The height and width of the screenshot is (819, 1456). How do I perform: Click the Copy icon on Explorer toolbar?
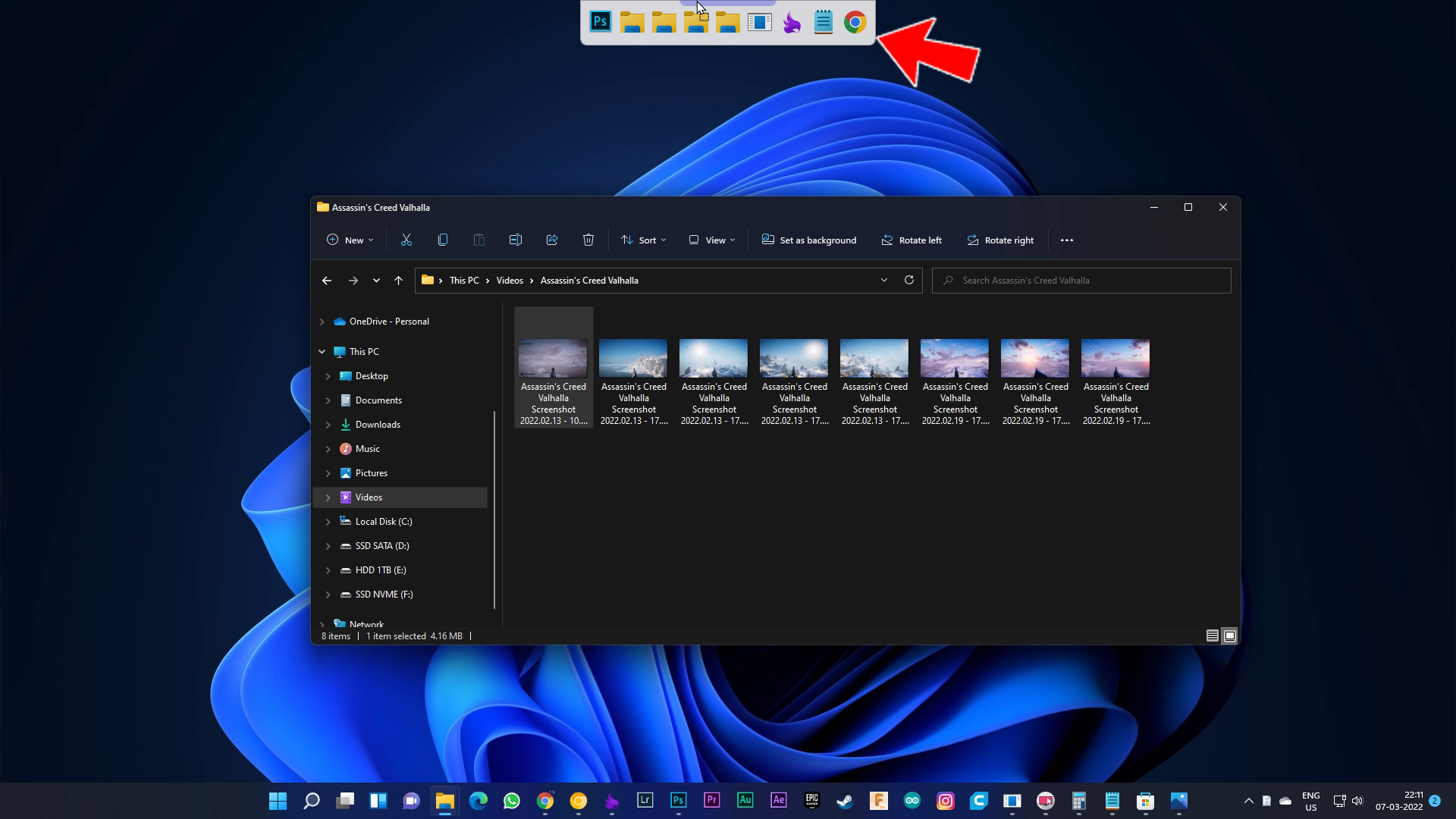442,240
